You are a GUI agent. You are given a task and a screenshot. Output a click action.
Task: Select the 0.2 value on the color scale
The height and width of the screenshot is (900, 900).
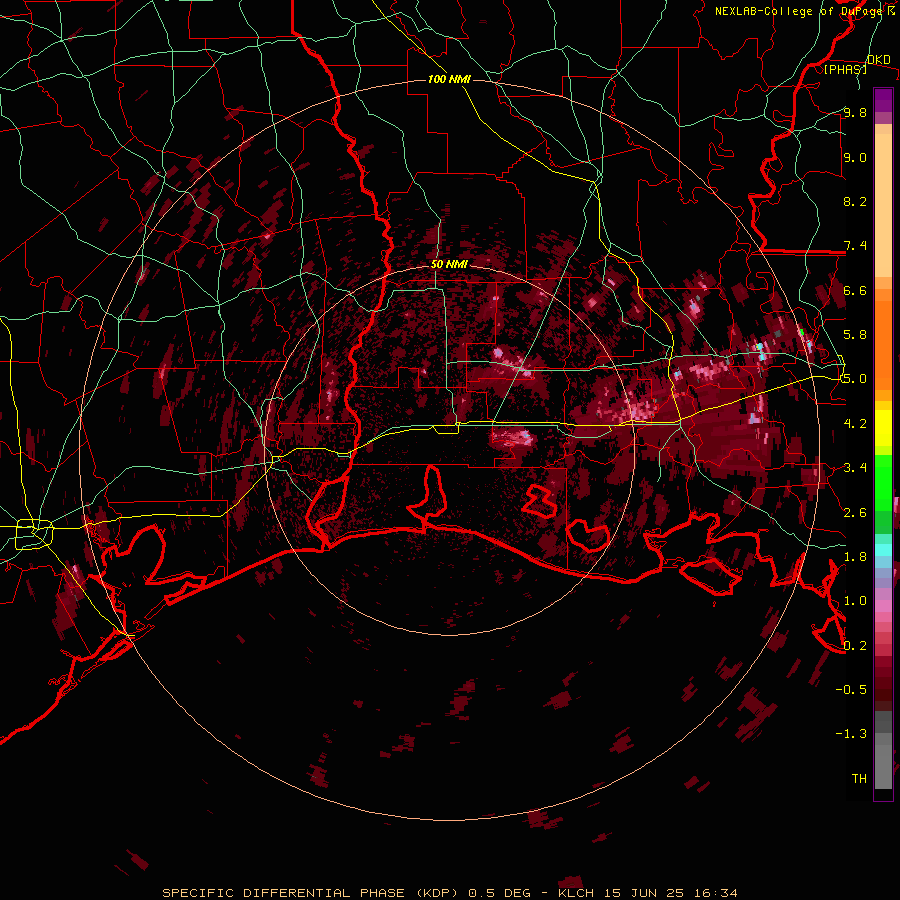855,645
